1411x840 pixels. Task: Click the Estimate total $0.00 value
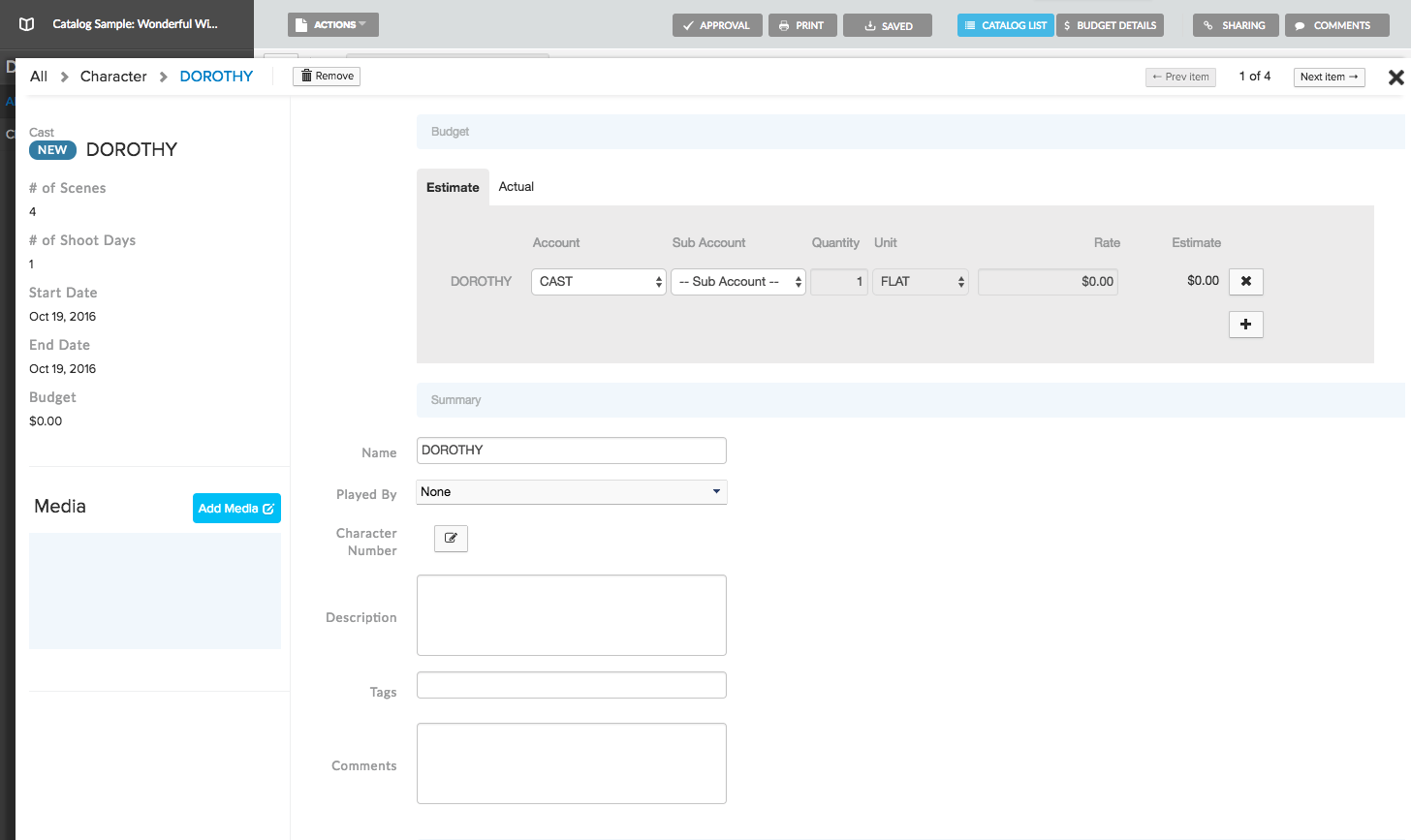(1203, 280)
